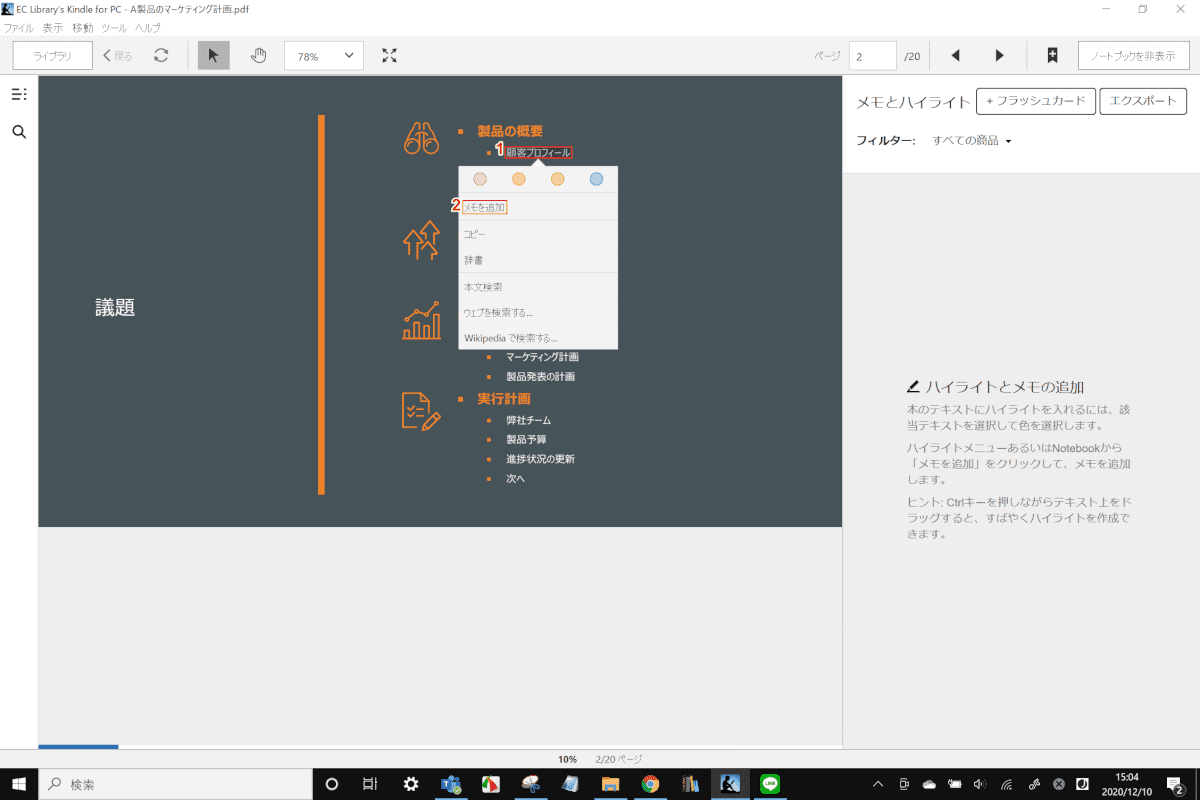Open the 移動 menu
The image size is (1200, 800).
tap(83, 28)
